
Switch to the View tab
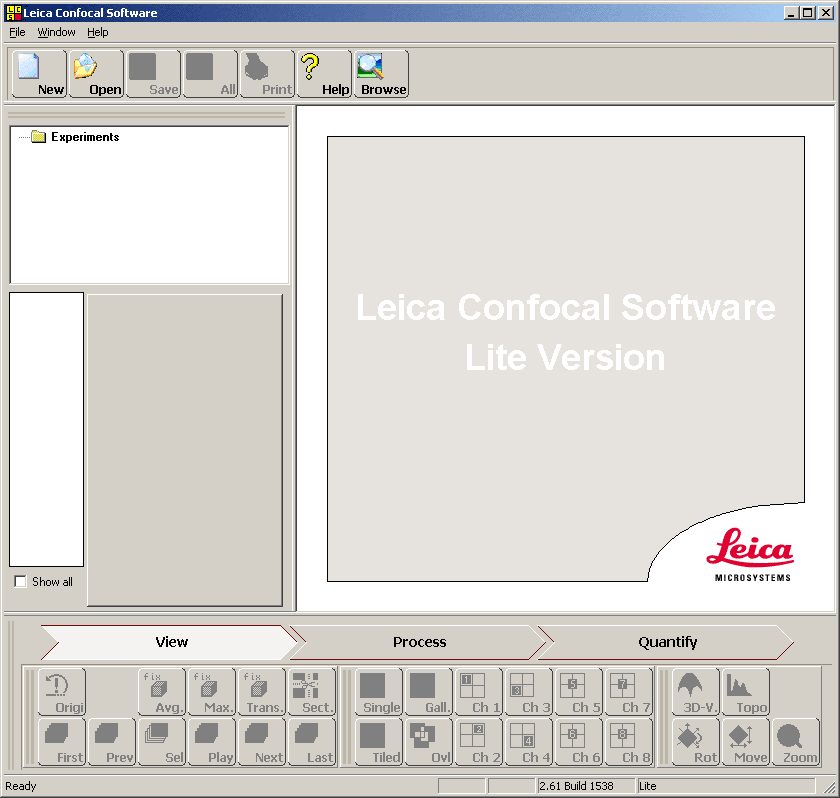pos(171,642)
